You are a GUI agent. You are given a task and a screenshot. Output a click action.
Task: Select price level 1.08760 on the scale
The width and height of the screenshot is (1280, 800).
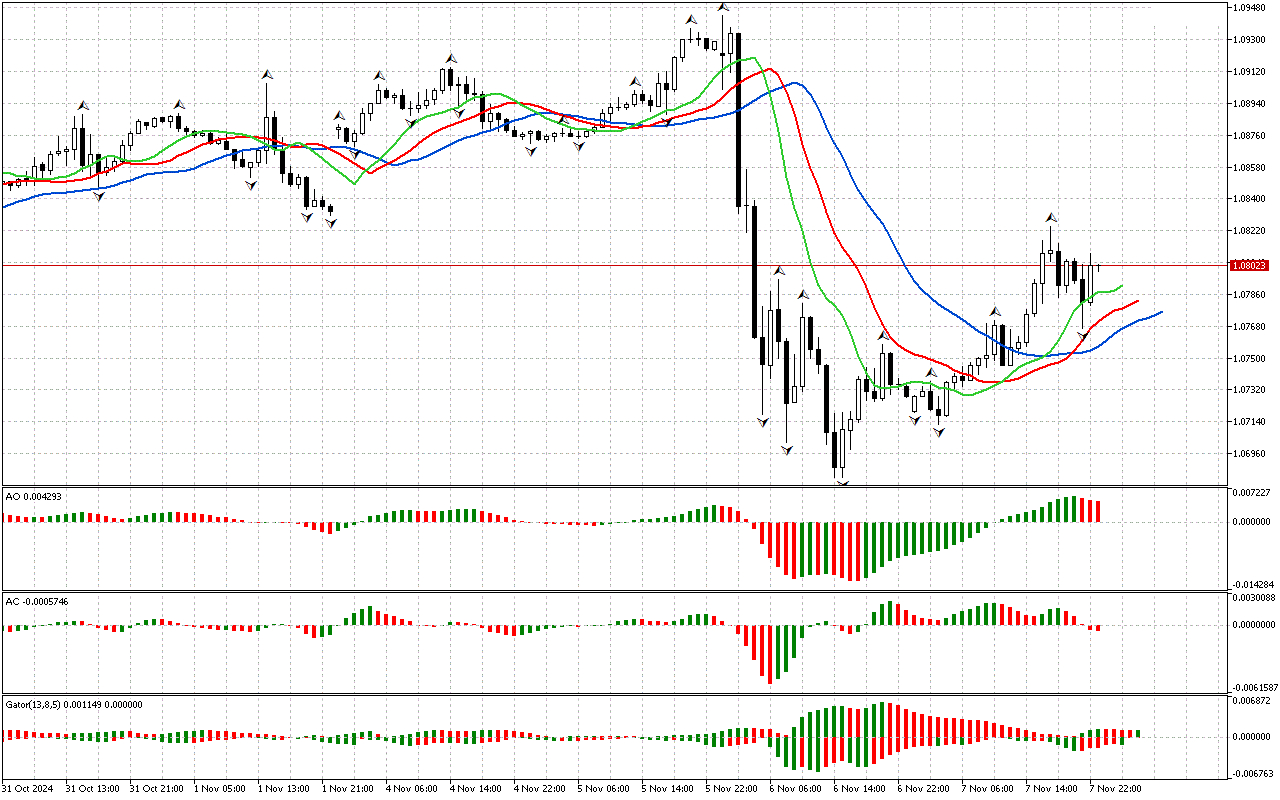(1250, 136)
